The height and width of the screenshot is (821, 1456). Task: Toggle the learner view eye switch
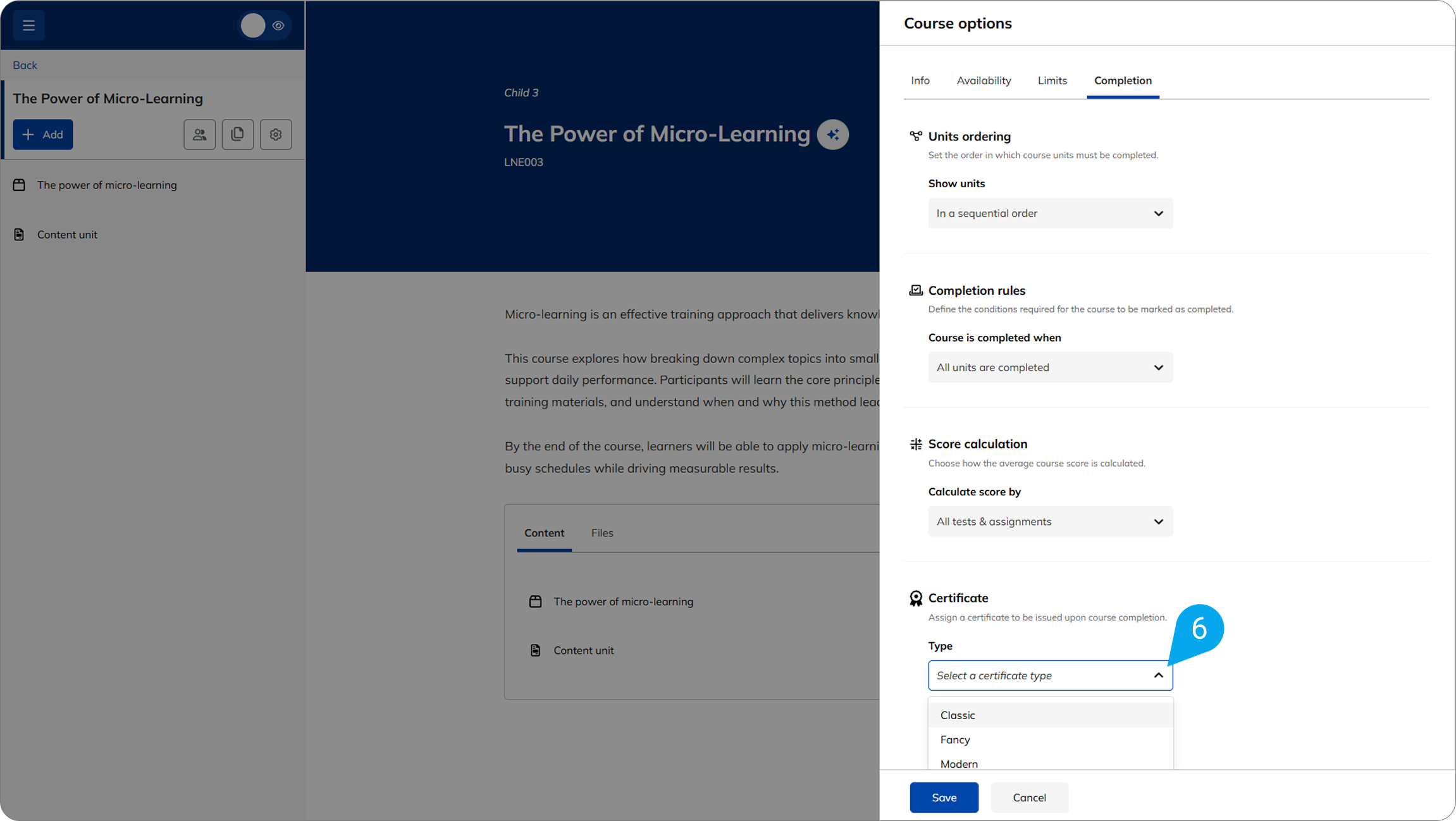tap(266, 25)
